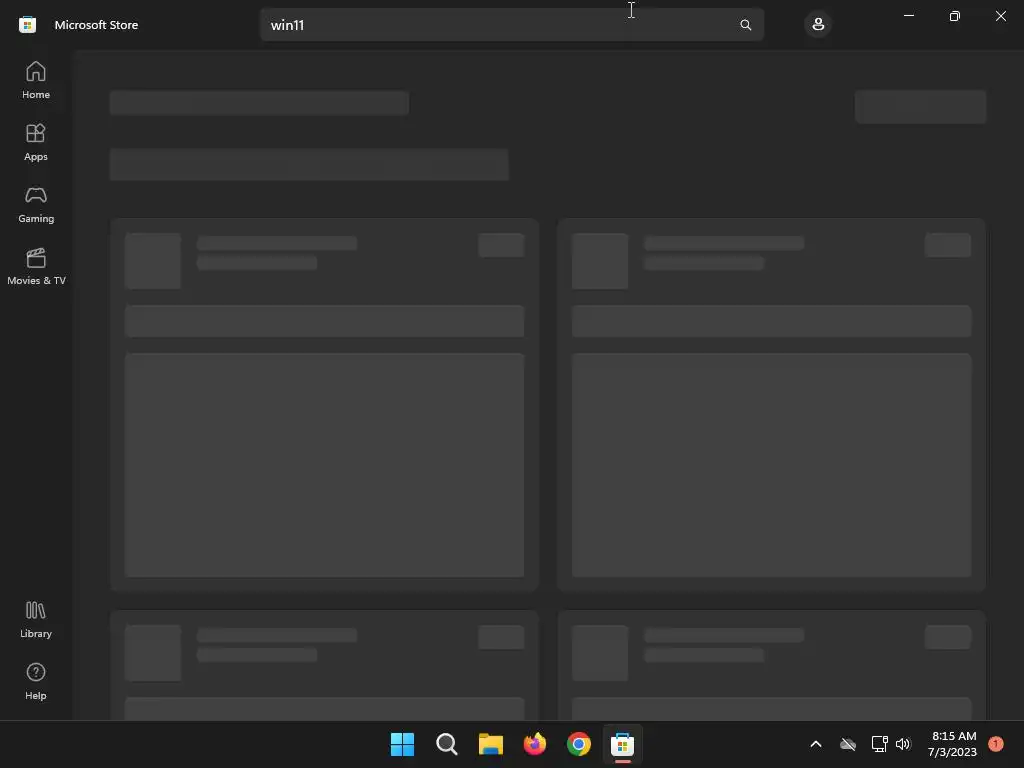Open the Help page in sidebar
The width and height of the screenshot is (1024, 768).
coord(36,681)
